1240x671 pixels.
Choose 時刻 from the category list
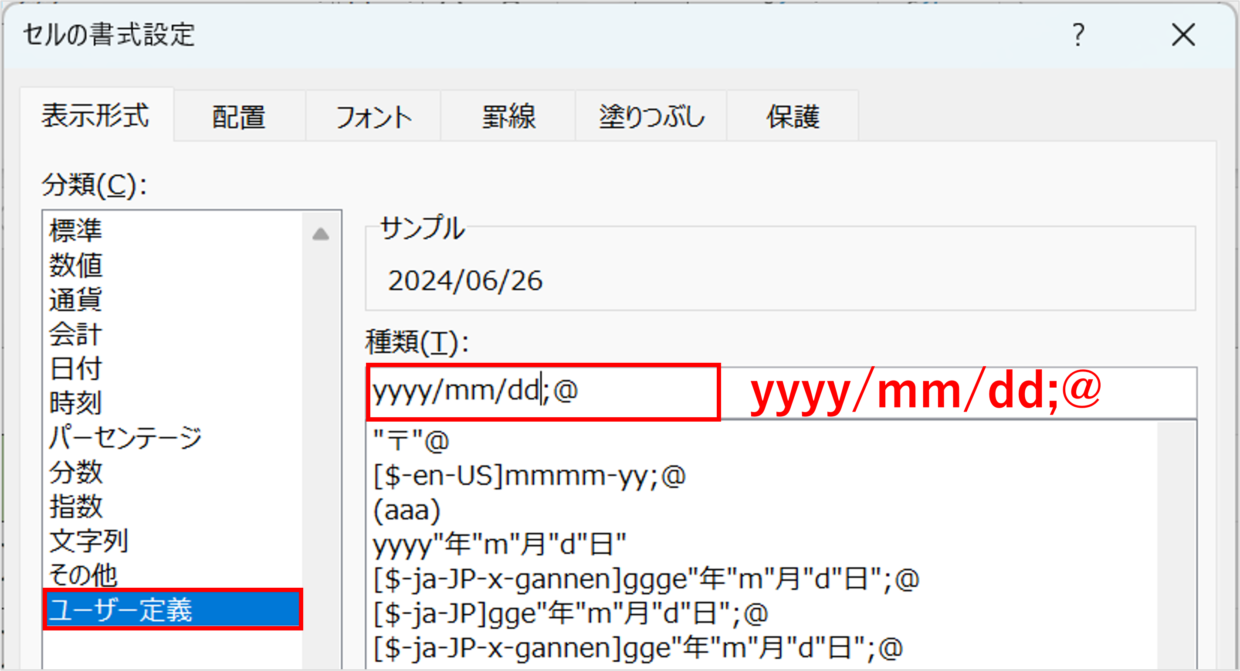(x=76, y=403)
